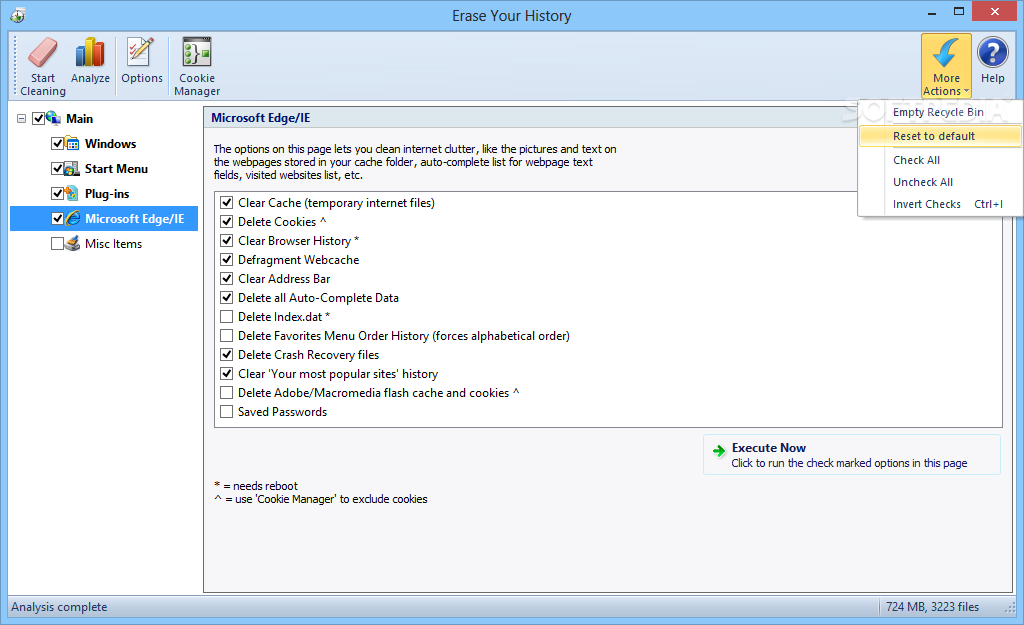Choose Uncheck All menu entry
Image resolution: width=1024 pixels, height=625 pixels.
tap(939, 182)
